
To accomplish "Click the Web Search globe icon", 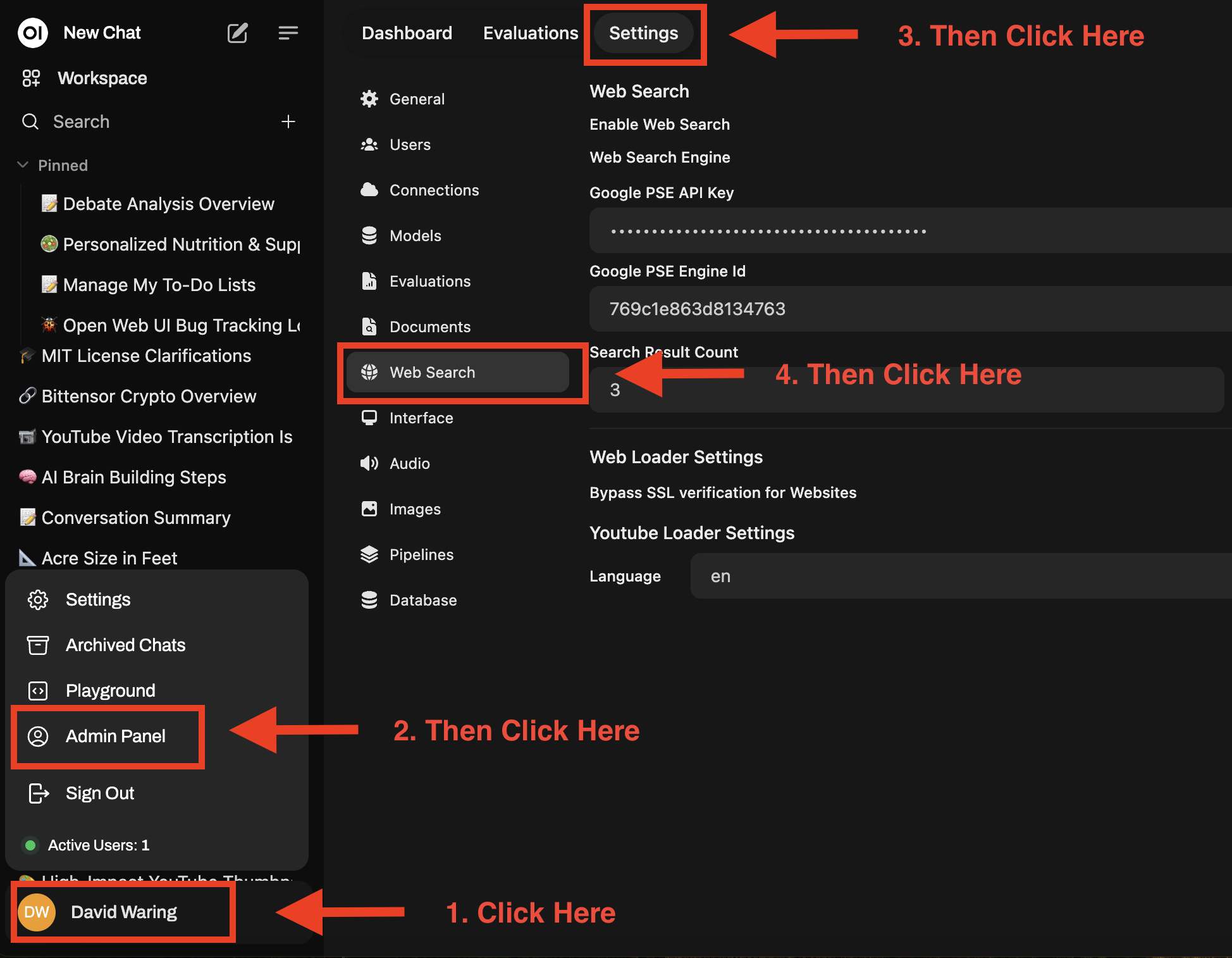I will coord(369,372).
